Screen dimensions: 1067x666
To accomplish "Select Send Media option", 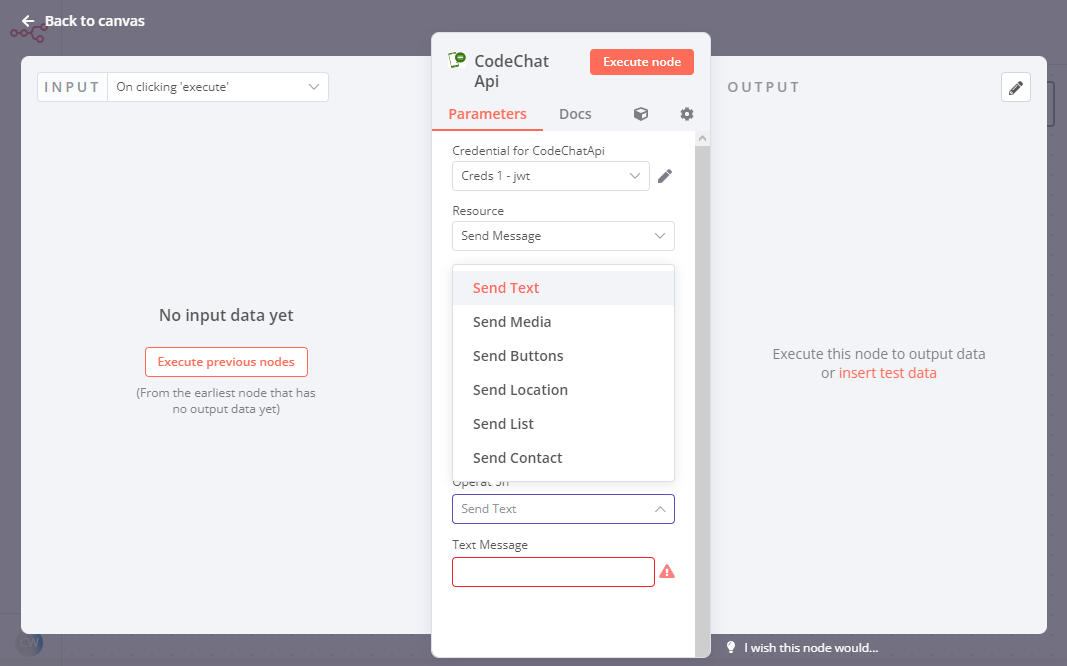I will click(x=563, y=322).
